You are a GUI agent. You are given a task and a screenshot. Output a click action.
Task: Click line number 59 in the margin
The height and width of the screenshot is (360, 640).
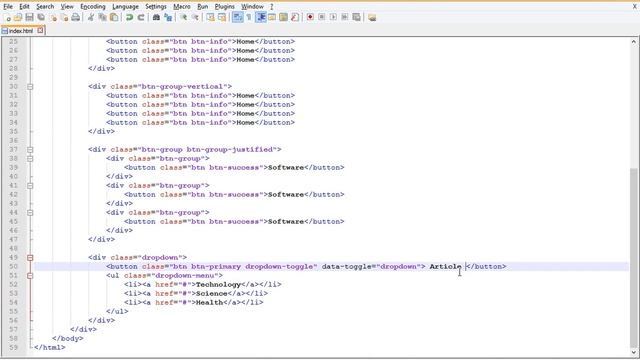coord(13,347)
